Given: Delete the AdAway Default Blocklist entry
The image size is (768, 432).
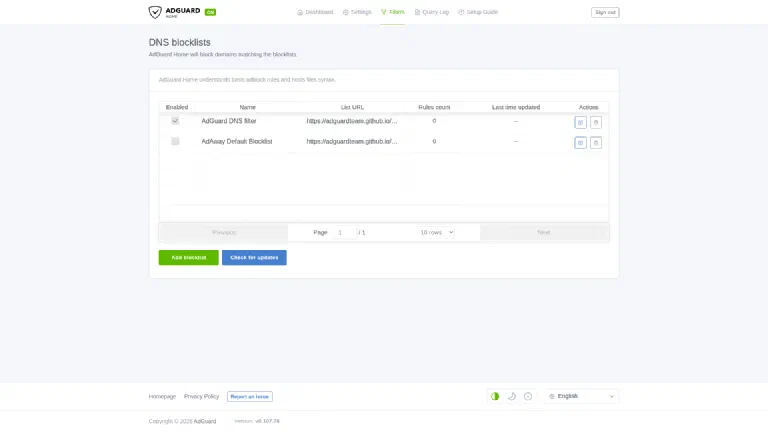Looking at the screenshot, I should coord(596,143).
